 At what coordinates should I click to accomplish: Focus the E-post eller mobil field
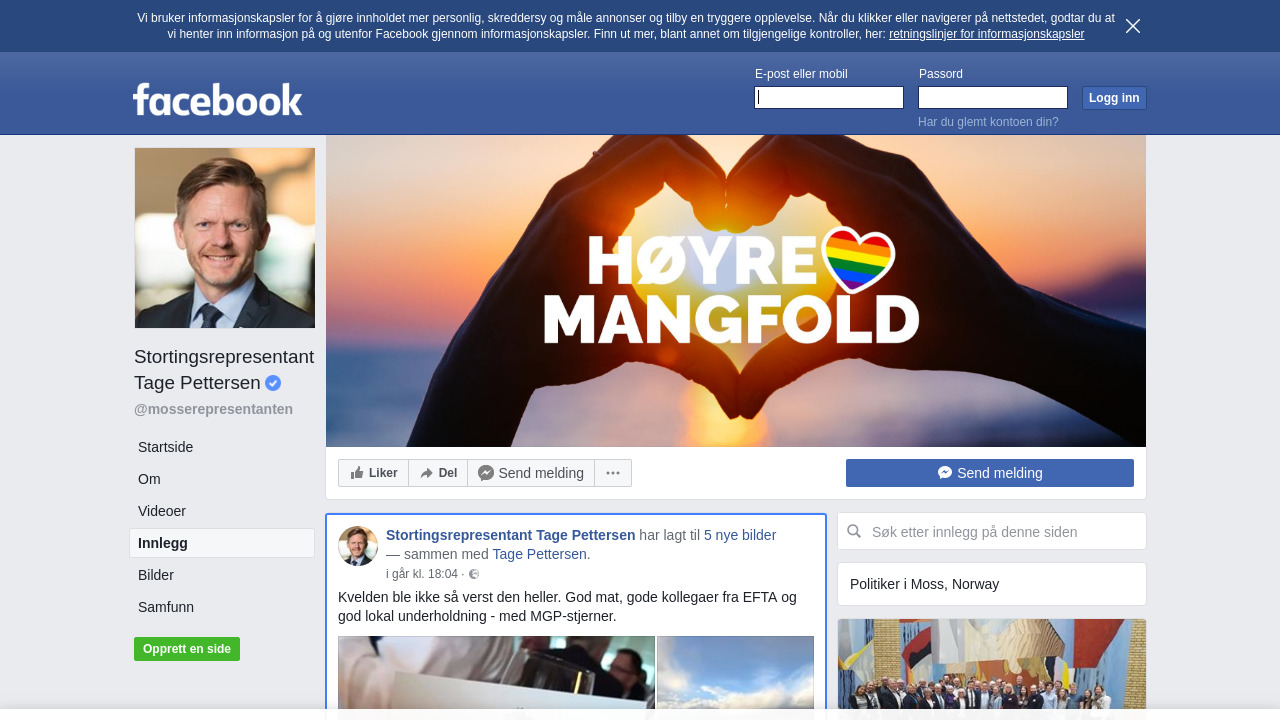pos(829,97)
